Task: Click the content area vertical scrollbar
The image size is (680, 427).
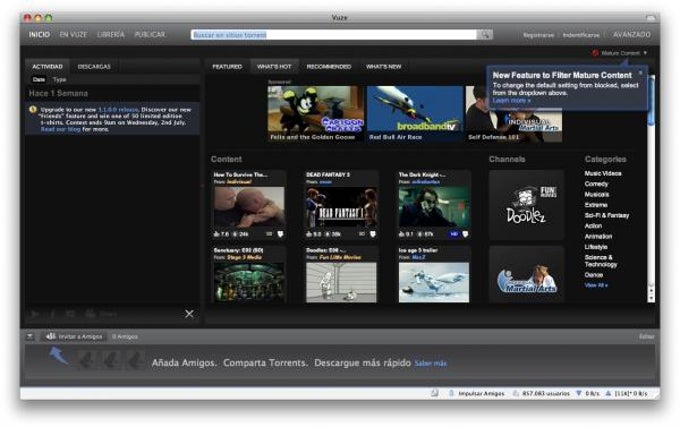Action: pos(651,188)
